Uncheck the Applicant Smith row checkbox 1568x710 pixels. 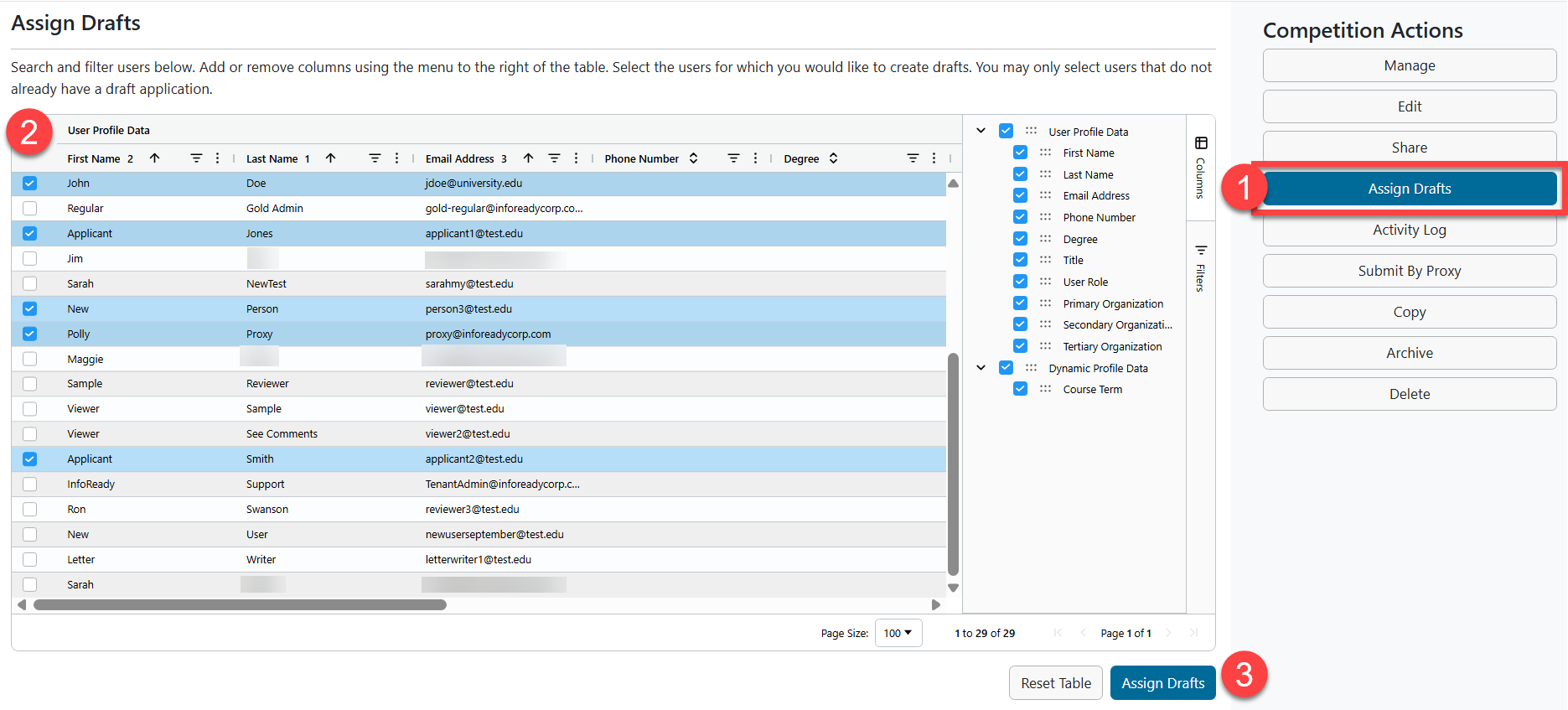30,459
